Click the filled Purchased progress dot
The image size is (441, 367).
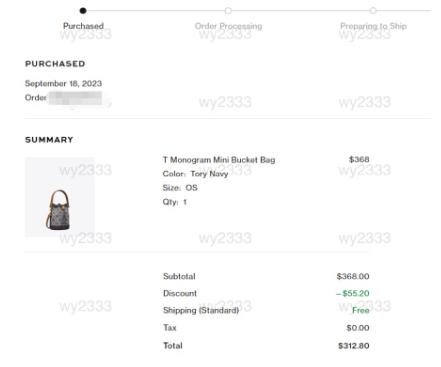click(83, 11)
